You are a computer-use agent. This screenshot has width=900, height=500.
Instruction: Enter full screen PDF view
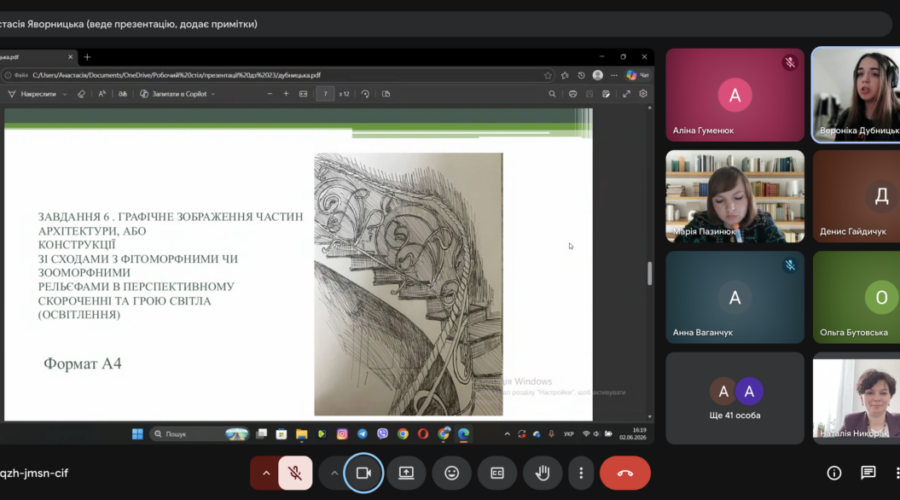pos(626,94)
